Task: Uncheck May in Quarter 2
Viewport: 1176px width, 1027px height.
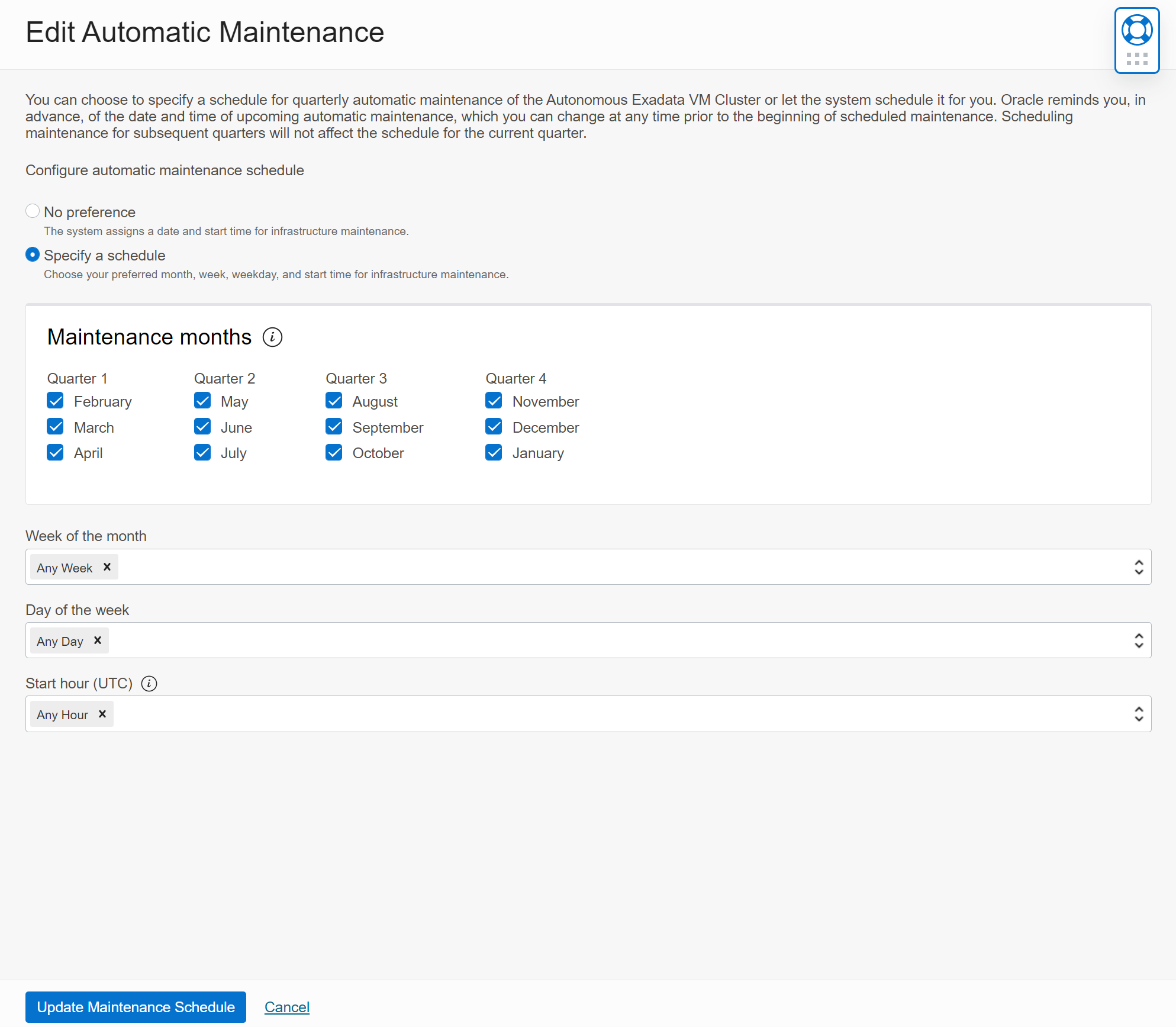Action: [x=202, y=401]
